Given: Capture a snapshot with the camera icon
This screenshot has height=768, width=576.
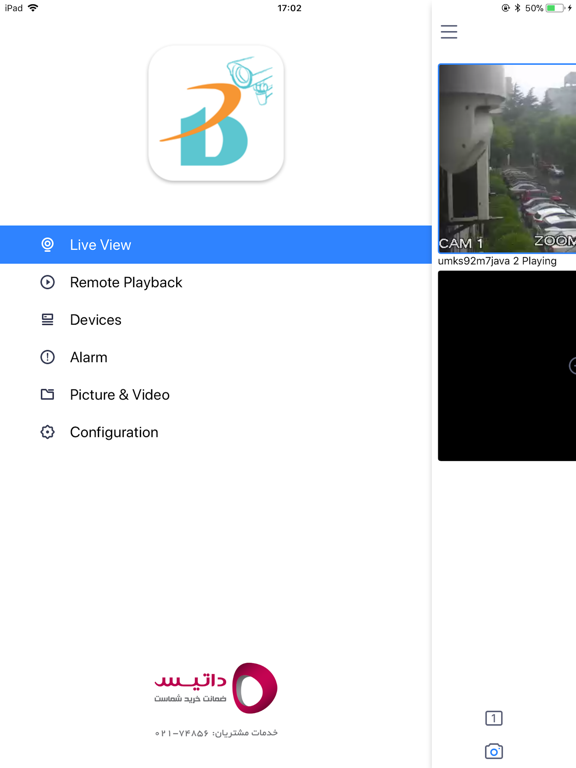Looking at the screenshot, I should tap(494, 751).
